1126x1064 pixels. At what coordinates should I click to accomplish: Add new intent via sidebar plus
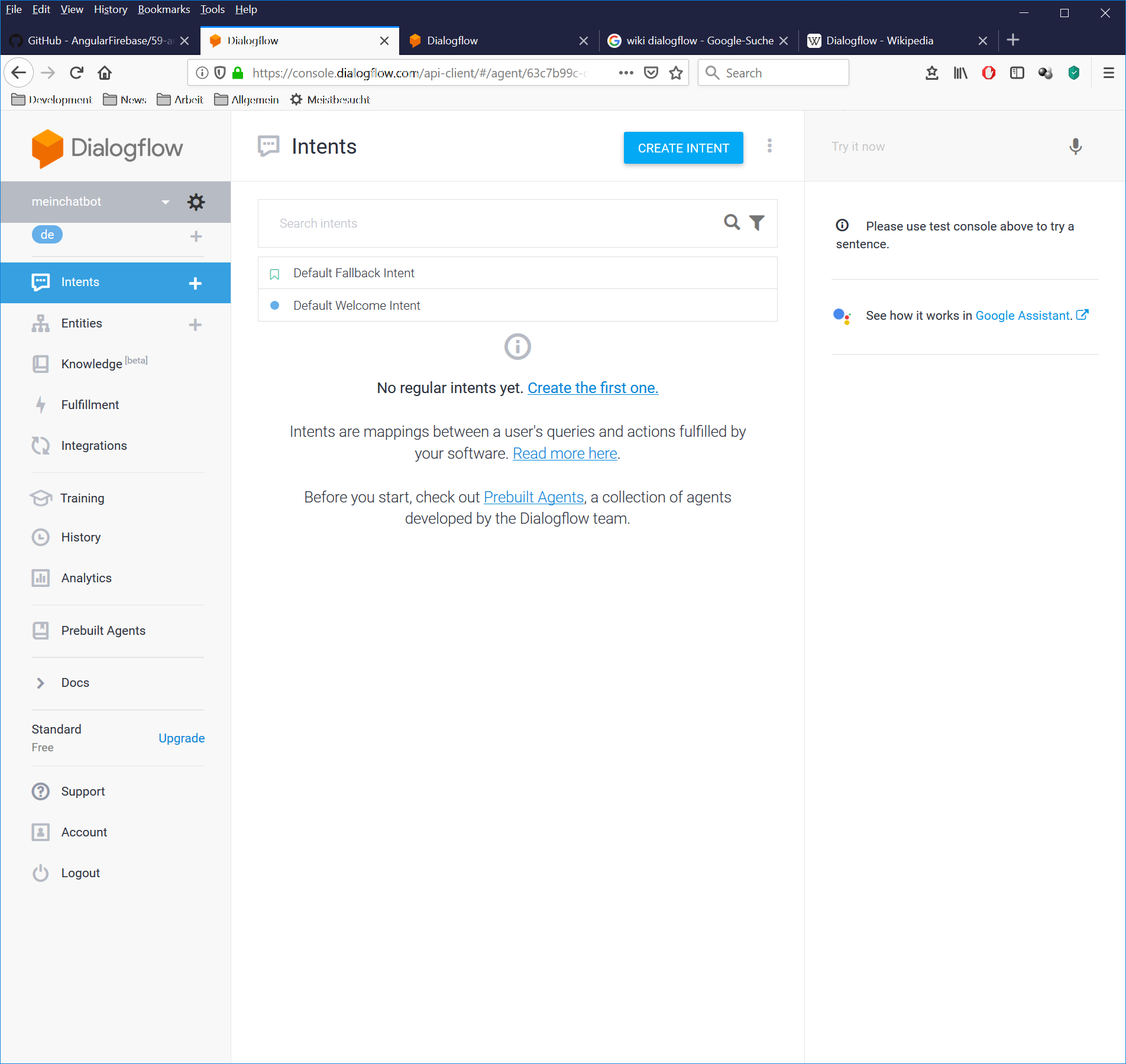(195, 283)
